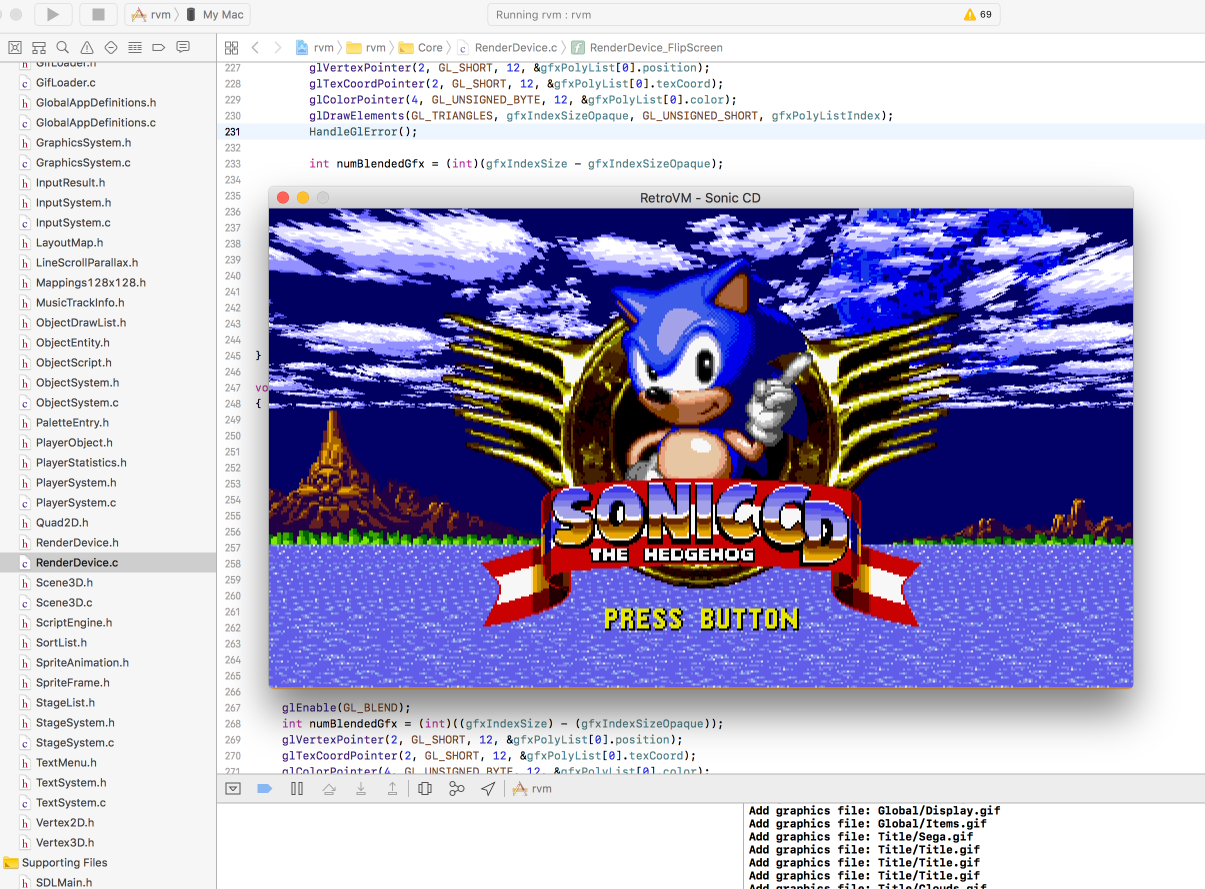Open Debug Memory Graph

point(457,789)
